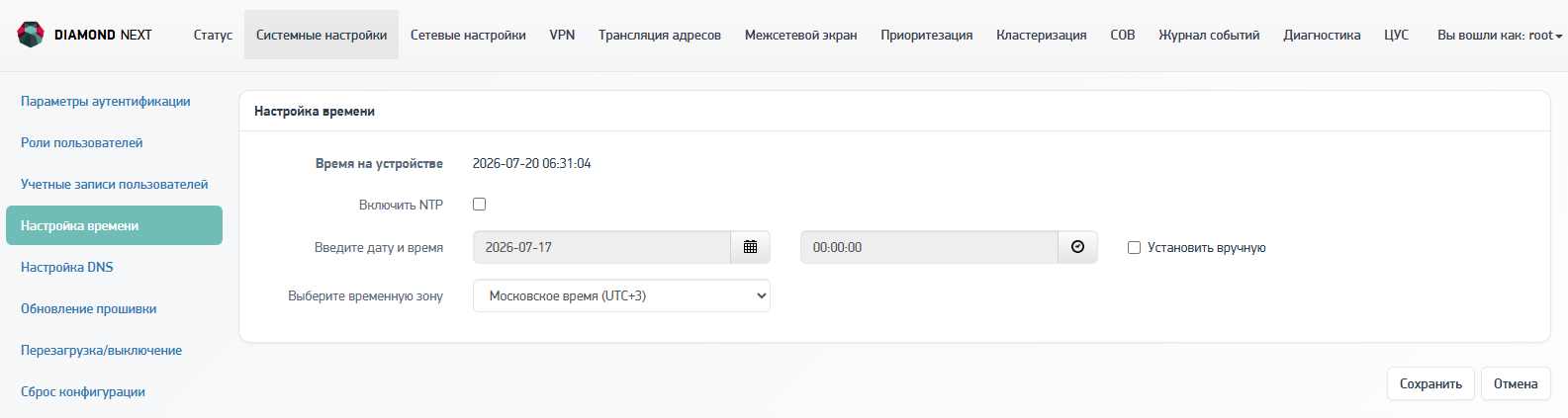Enable the Включить NTP checkbox

(x=479, y=205)
